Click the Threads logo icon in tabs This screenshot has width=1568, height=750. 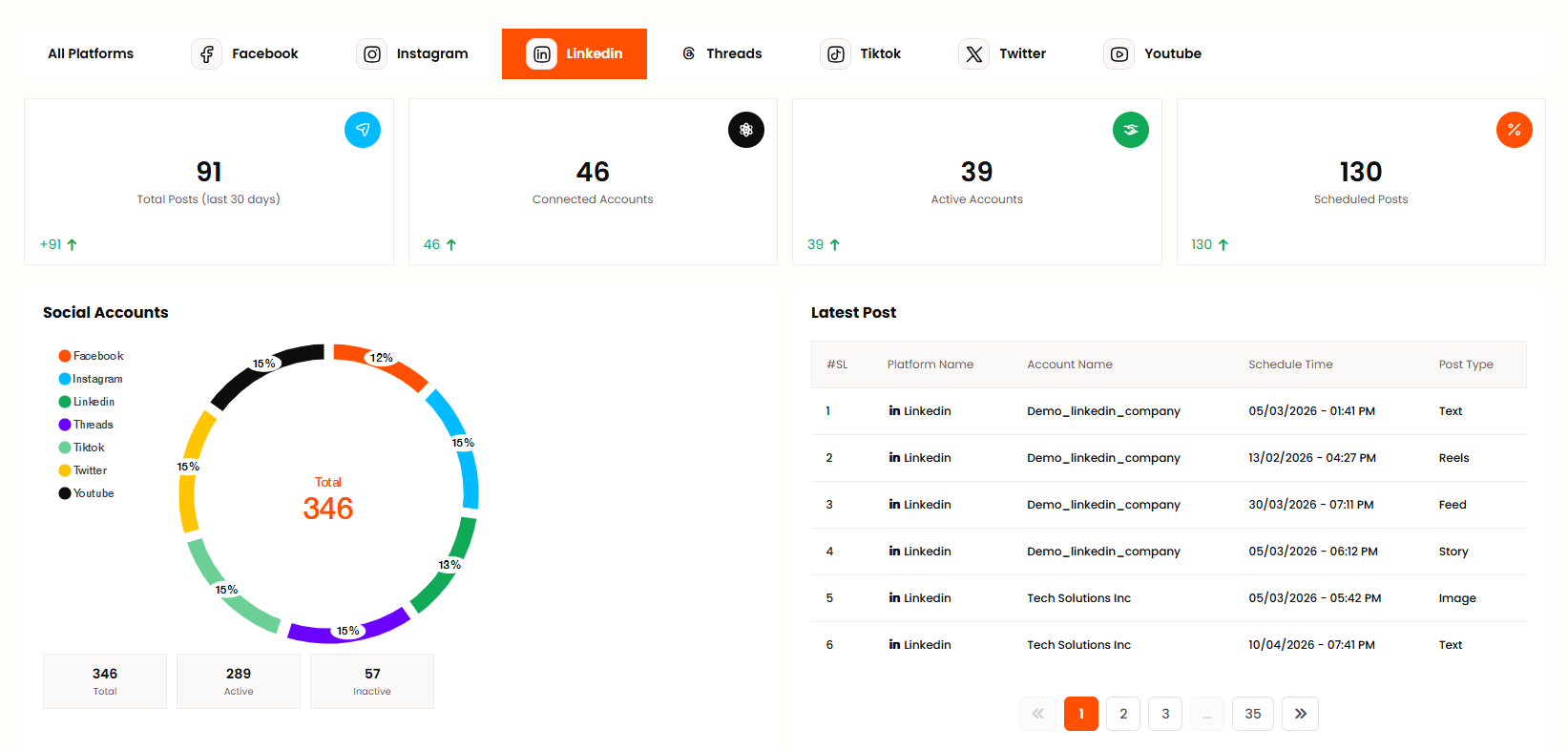click(688, 53)
